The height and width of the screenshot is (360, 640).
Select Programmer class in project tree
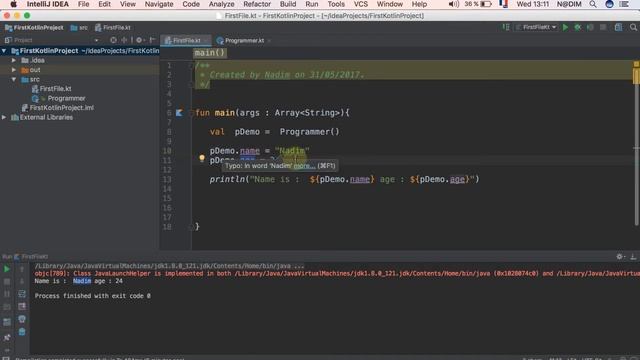[59, 98]
